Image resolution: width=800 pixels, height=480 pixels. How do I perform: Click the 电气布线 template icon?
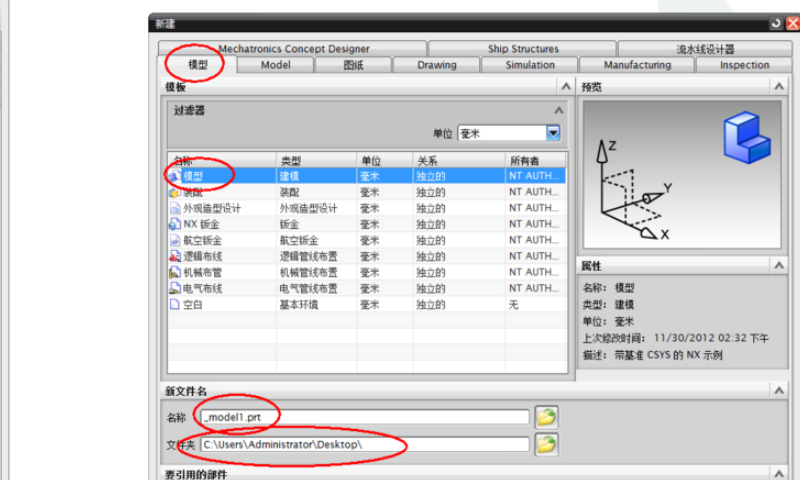tap(174, 288)
